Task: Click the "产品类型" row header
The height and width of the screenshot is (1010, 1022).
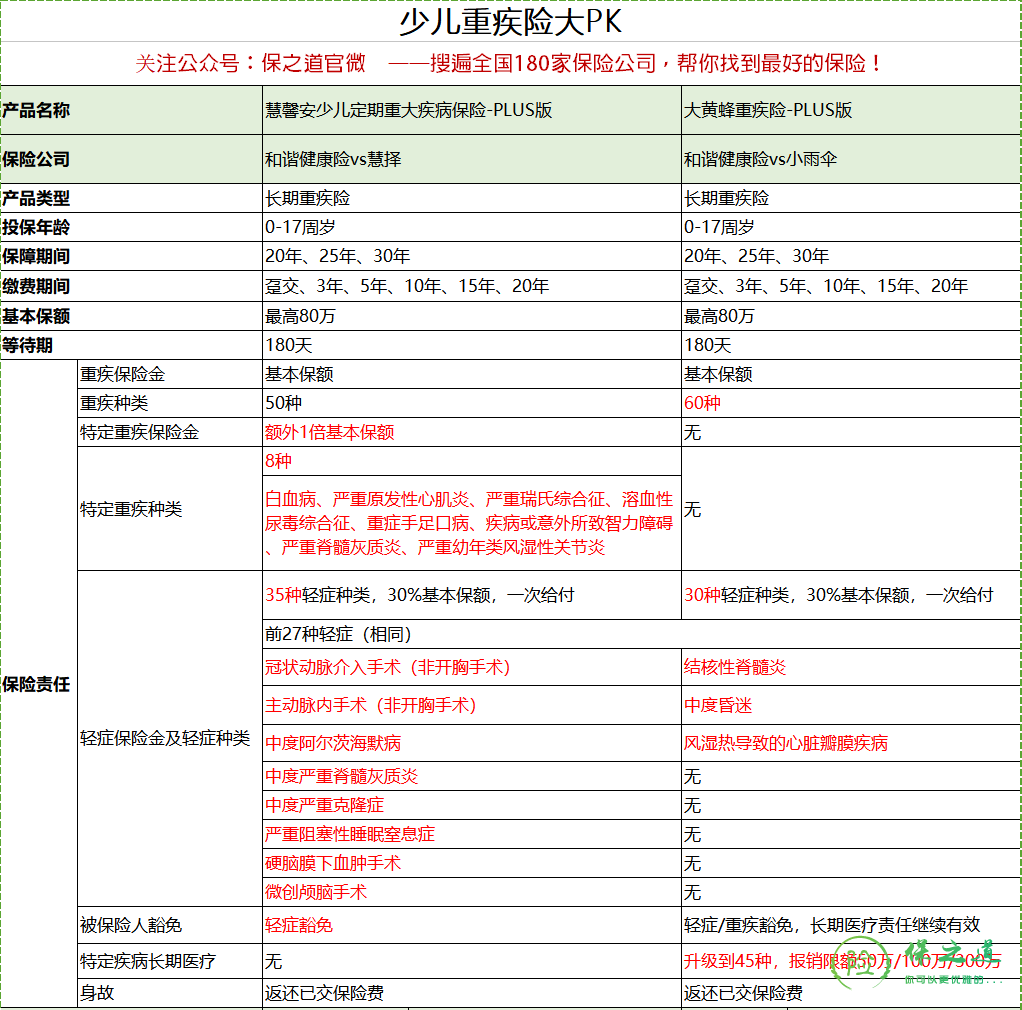Action: click(131, 198)
